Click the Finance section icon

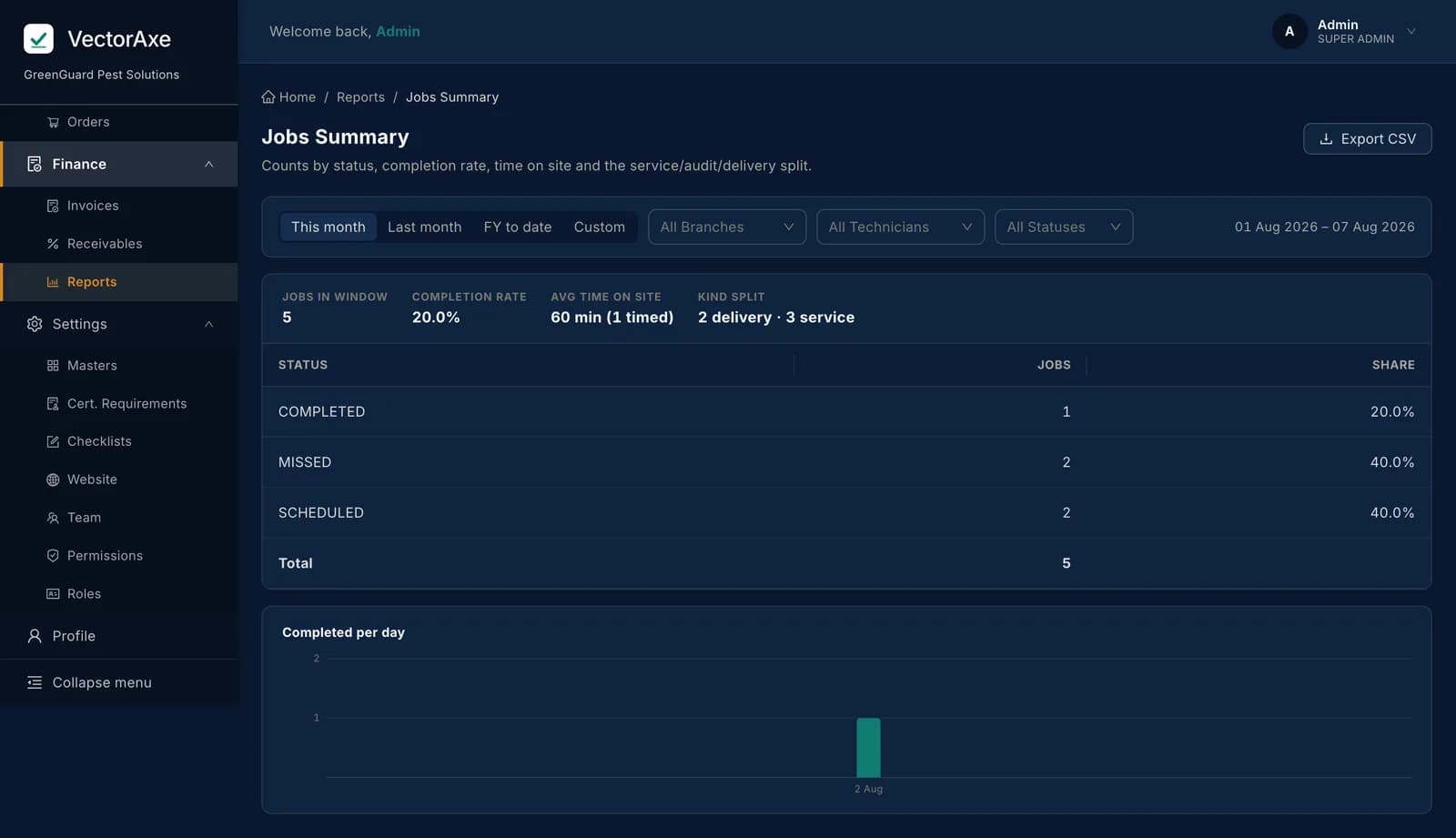(x=35, y=164)
